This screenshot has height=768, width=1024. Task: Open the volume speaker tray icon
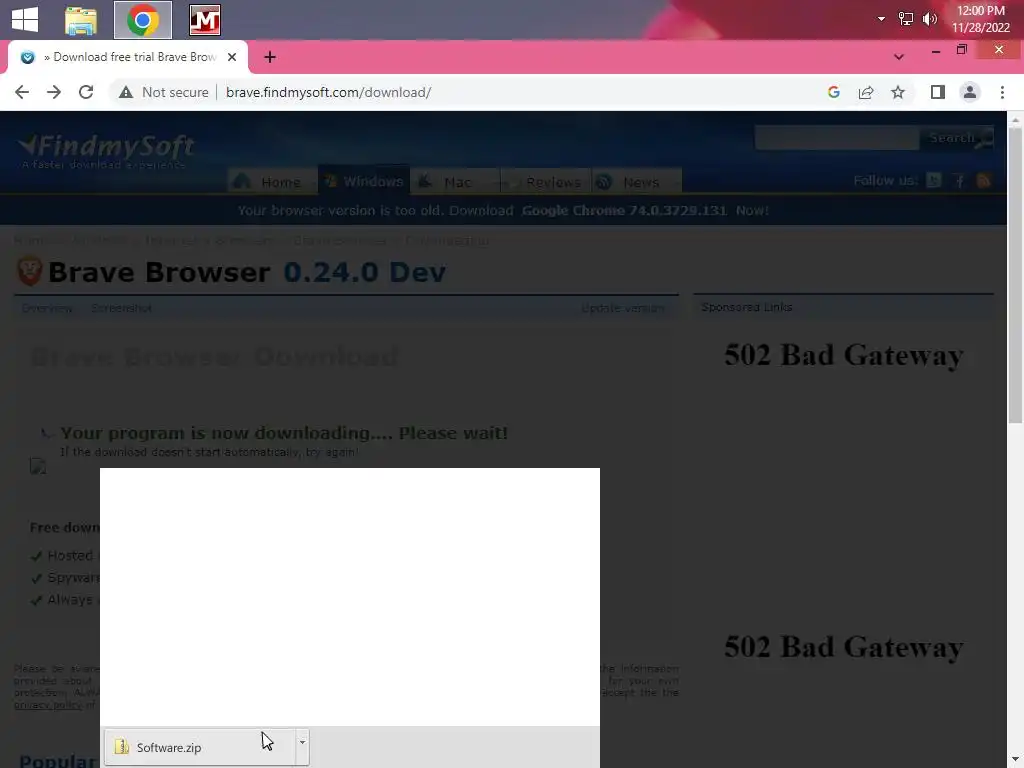point(929,19)
